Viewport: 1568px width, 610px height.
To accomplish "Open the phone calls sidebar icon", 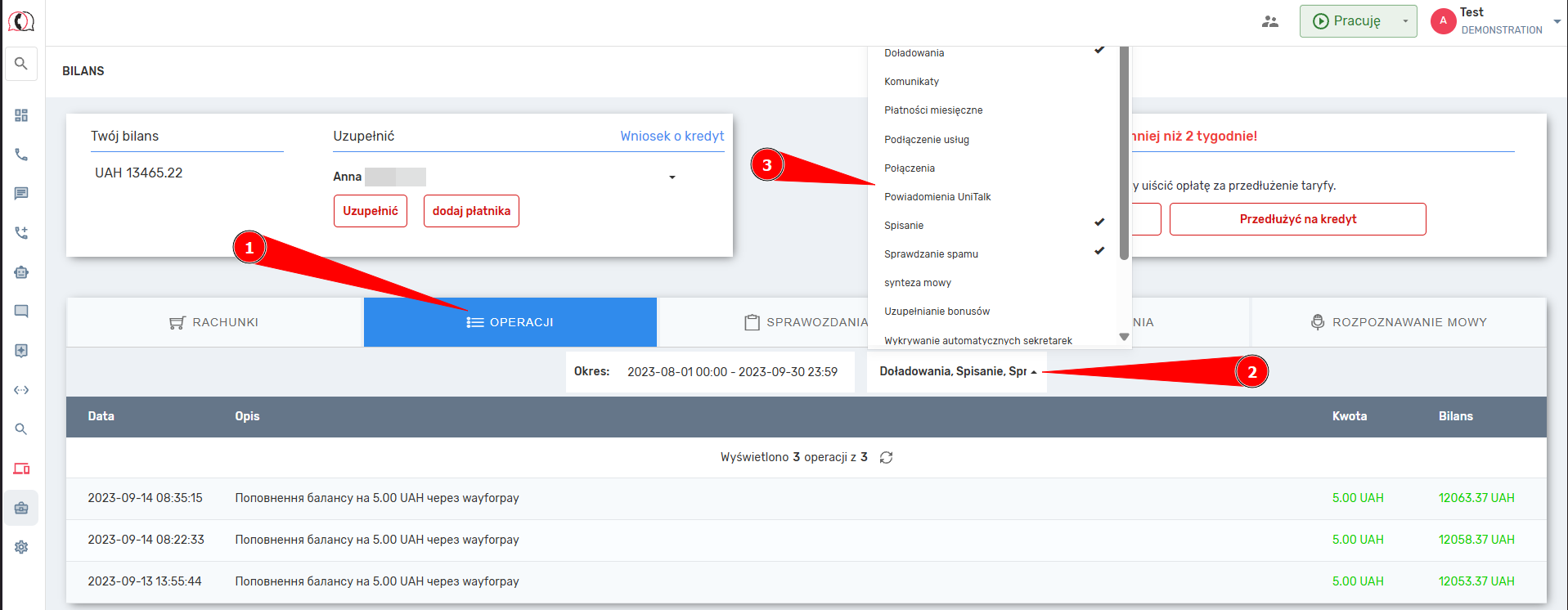I will 21,155.
